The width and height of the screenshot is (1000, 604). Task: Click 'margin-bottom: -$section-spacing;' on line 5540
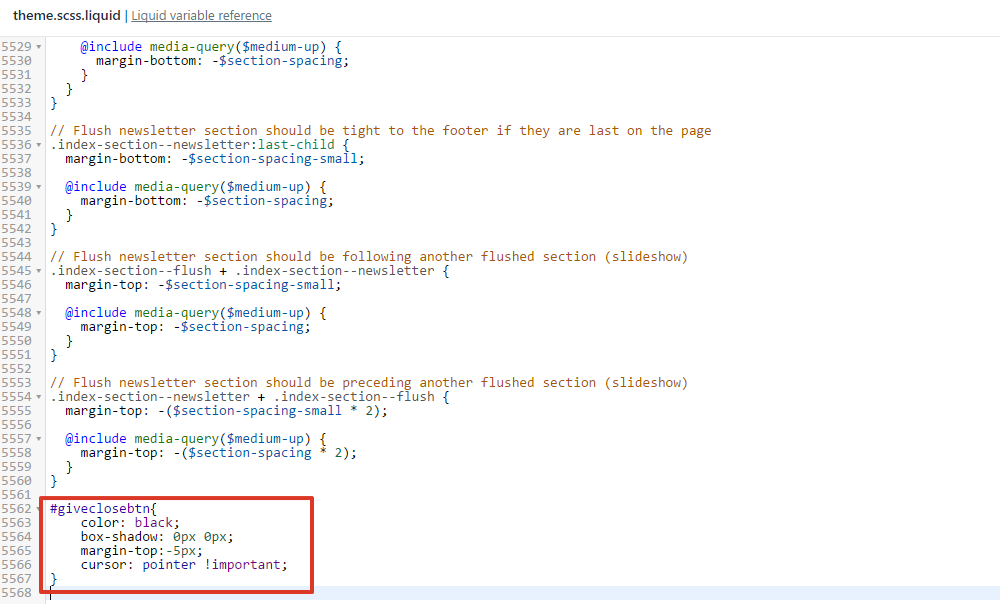pos(207,200)
